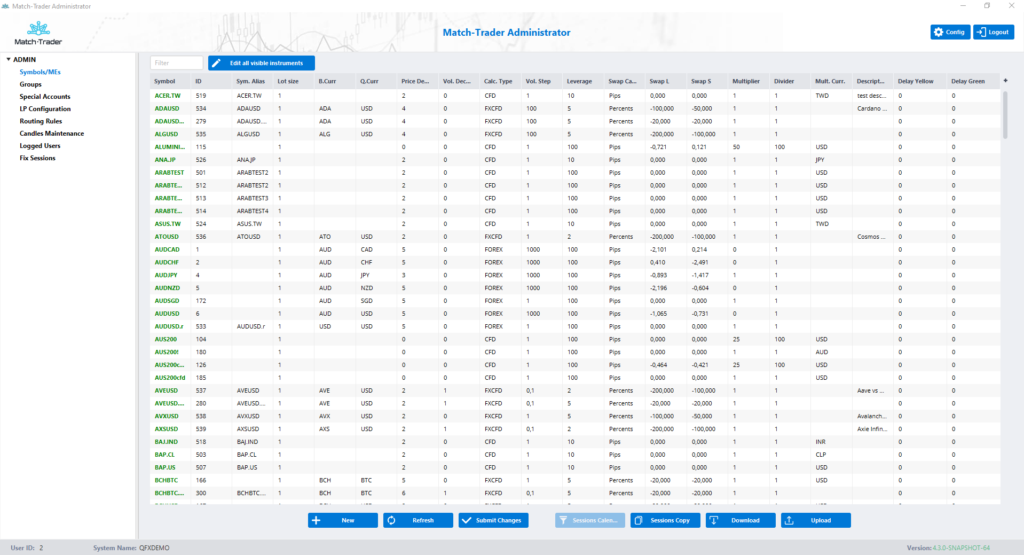Click the Refresh button

pyautogui.click(x=418, y=520)
